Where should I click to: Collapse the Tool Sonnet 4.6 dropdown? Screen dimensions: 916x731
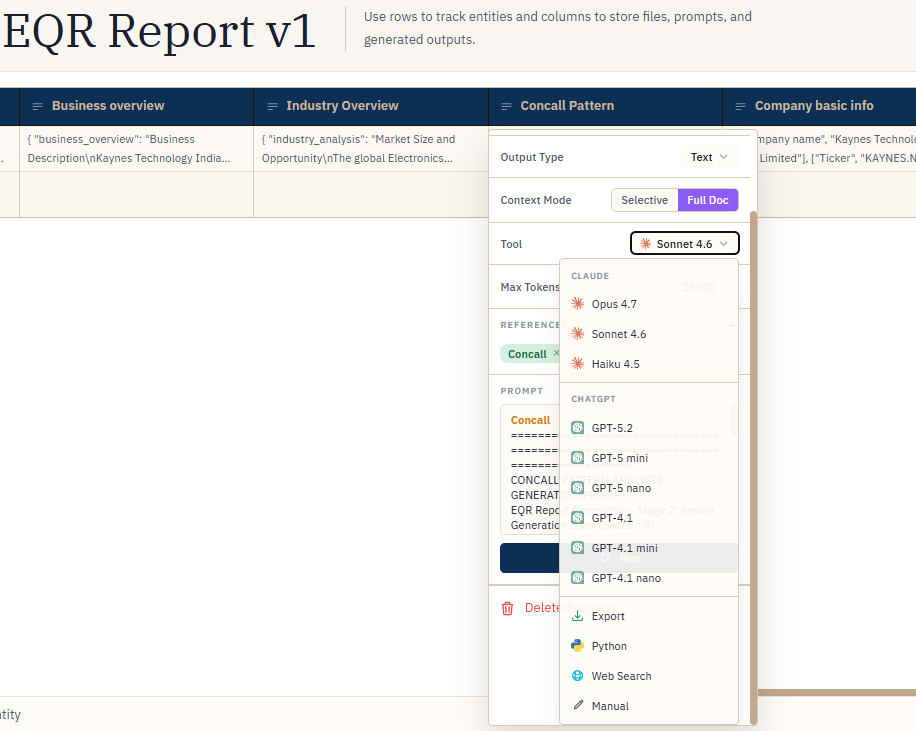tap(685, 244)
